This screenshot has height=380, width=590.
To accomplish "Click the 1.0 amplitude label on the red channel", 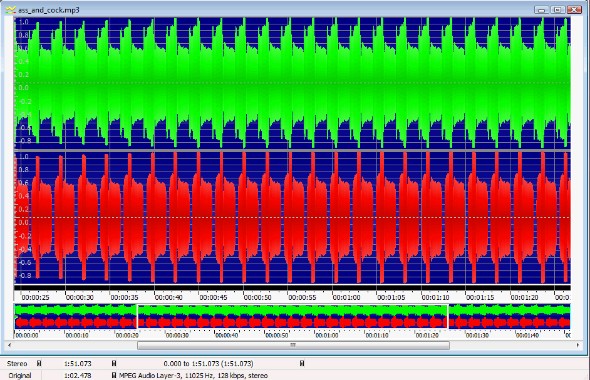I will pos(23,157).
